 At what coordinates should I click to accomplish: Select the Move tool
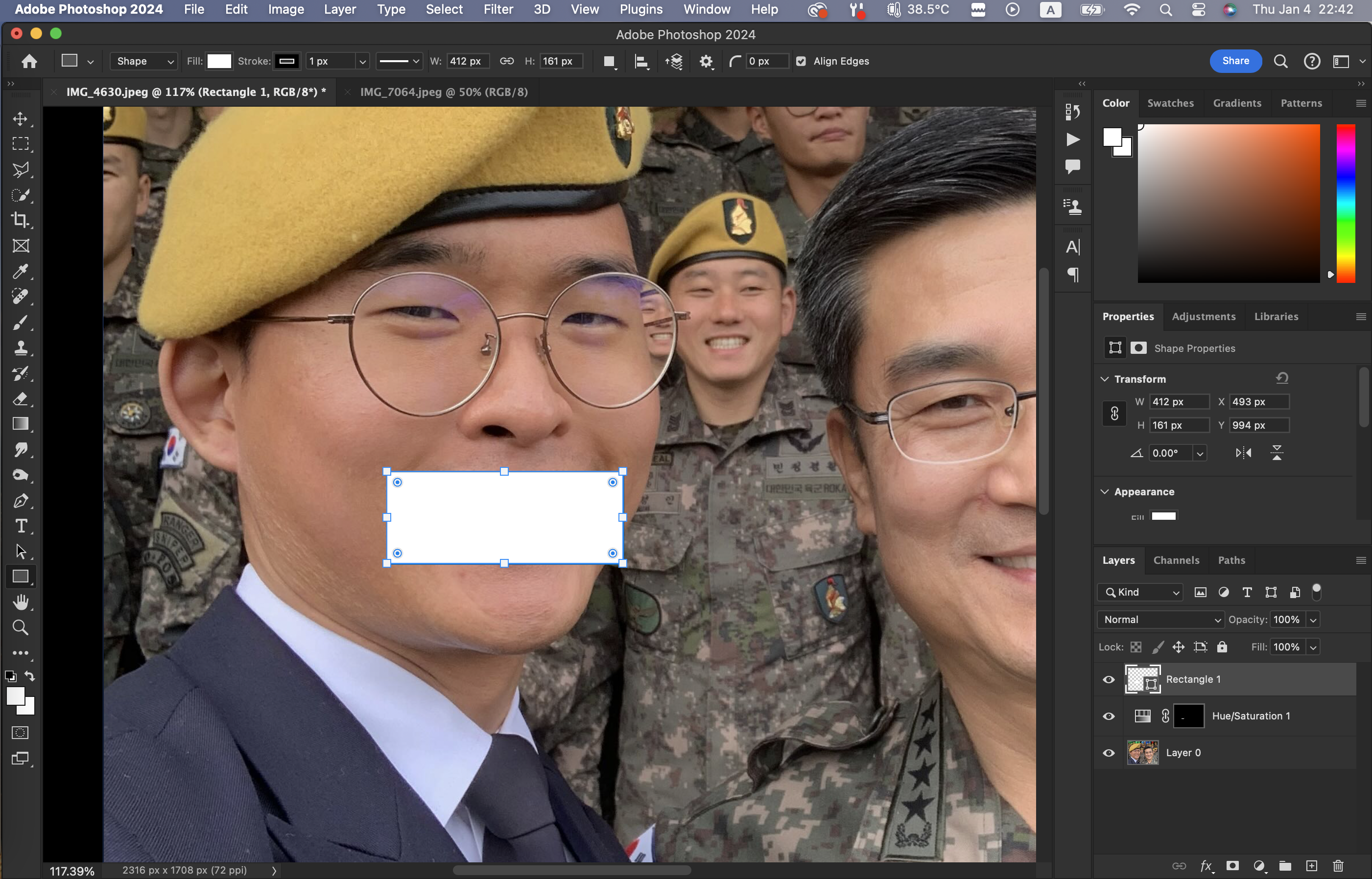(x=21, y=119)
